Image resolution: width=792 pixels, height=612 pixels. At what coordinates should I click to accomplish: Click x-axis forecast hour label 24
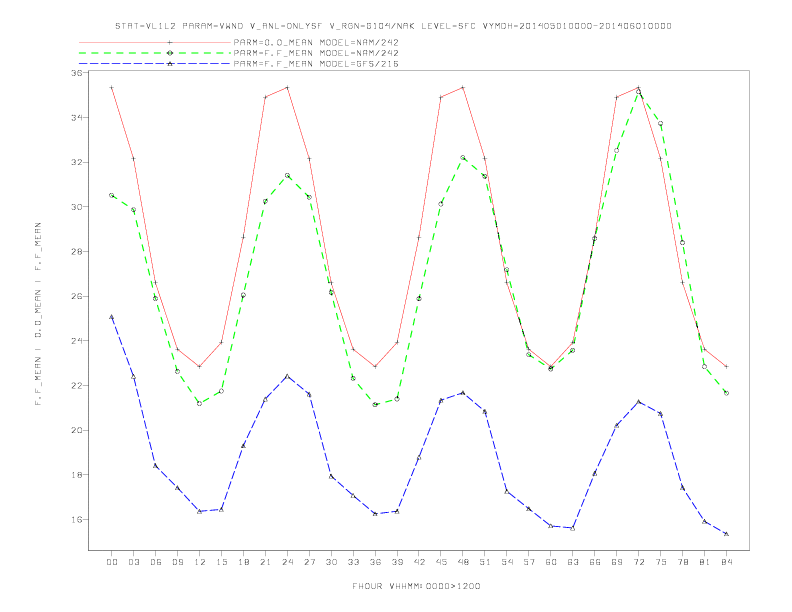[x=287, y=562]
